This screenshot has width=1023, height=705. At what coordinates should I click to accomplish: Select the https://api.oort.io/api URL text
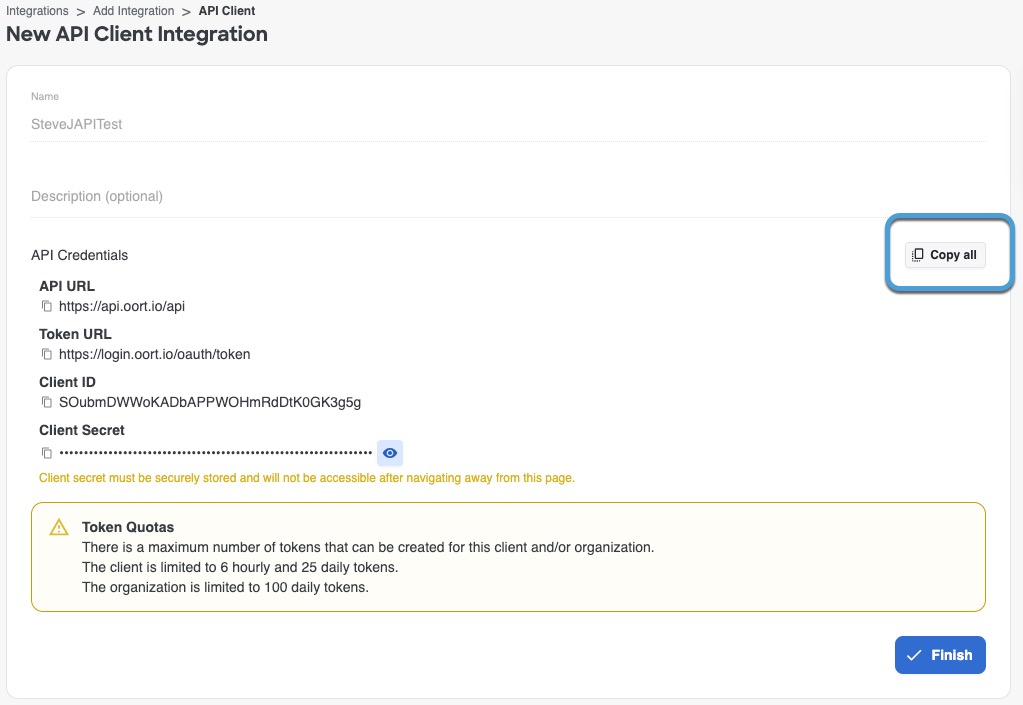[121, 306]
